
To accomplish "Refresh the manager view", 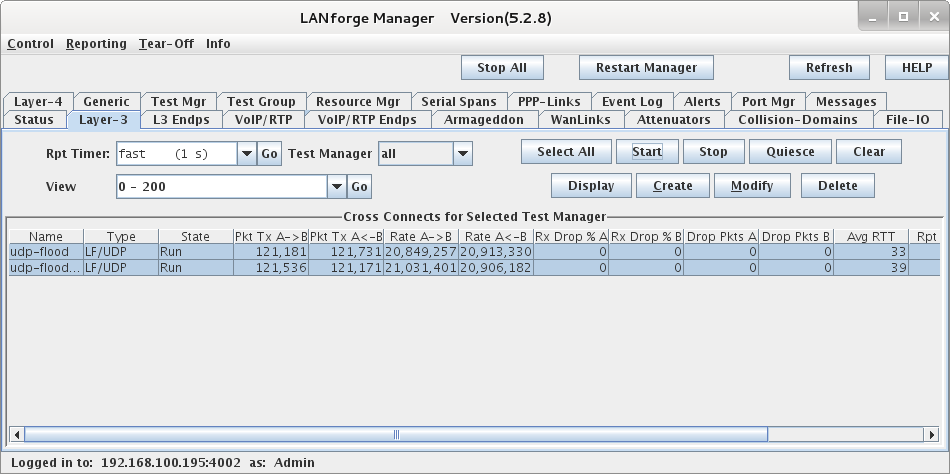I will 829,68.
